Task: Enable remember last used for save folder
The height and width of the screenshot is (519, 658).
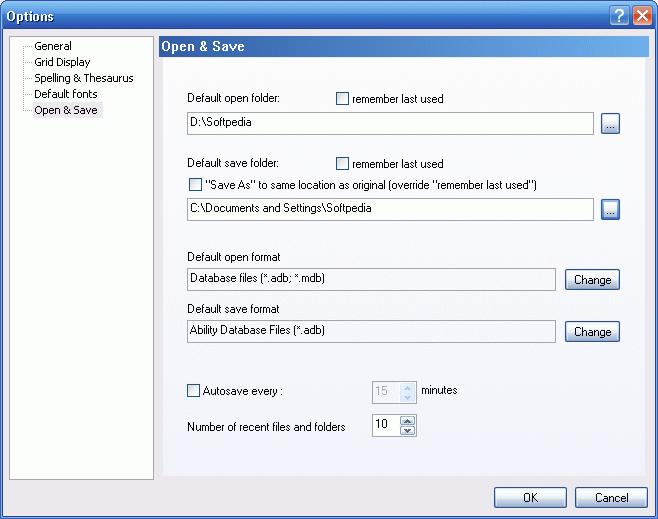Action: coord(342,164)
